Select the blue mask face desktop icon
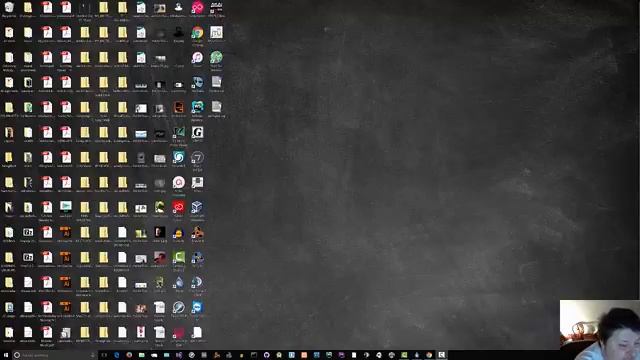 tap(198, 82)
